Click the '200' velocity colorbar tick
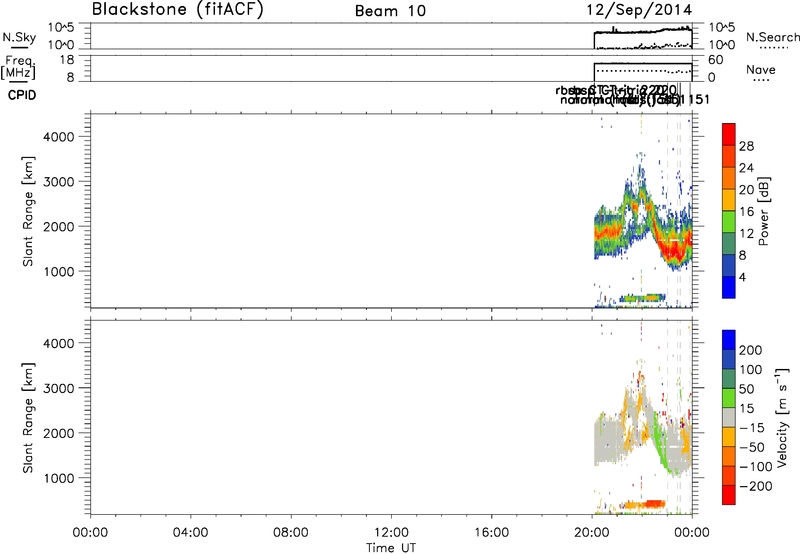The width and height of the screenshot is (800, 554). click(x=751, y=350)
